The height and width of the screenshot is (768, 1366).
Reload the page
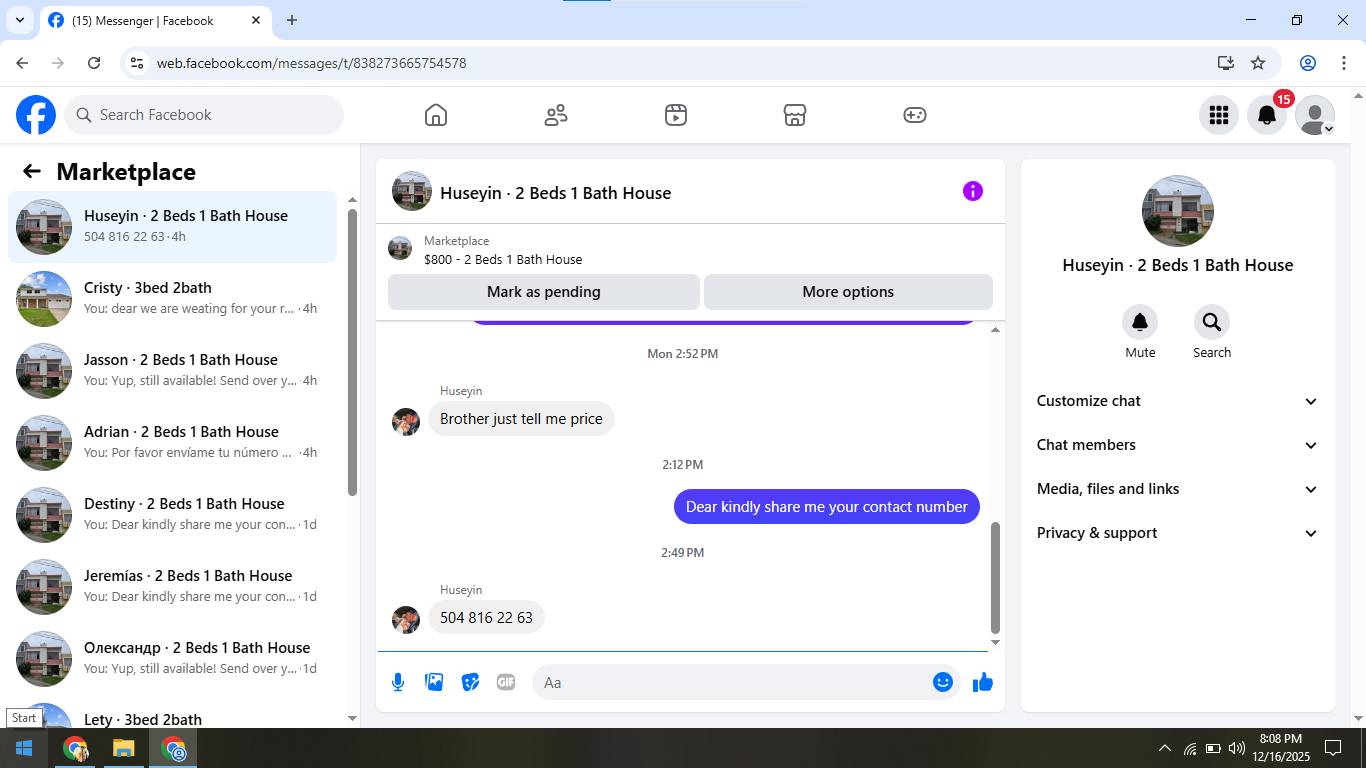coord(94,63)
